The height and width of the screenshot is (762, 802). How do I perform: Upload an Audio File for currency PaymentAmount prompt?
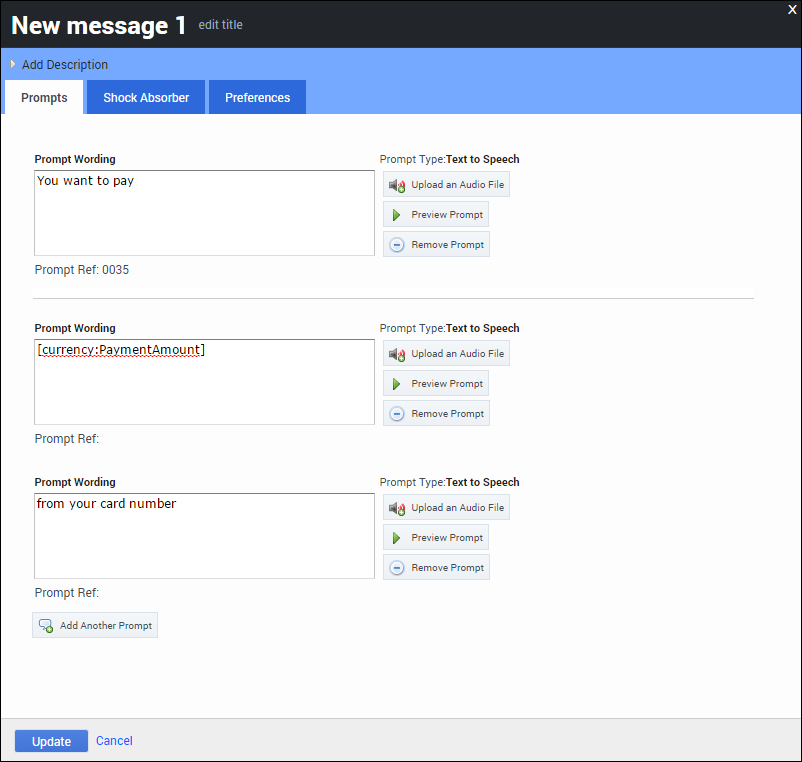click(446, 353)
